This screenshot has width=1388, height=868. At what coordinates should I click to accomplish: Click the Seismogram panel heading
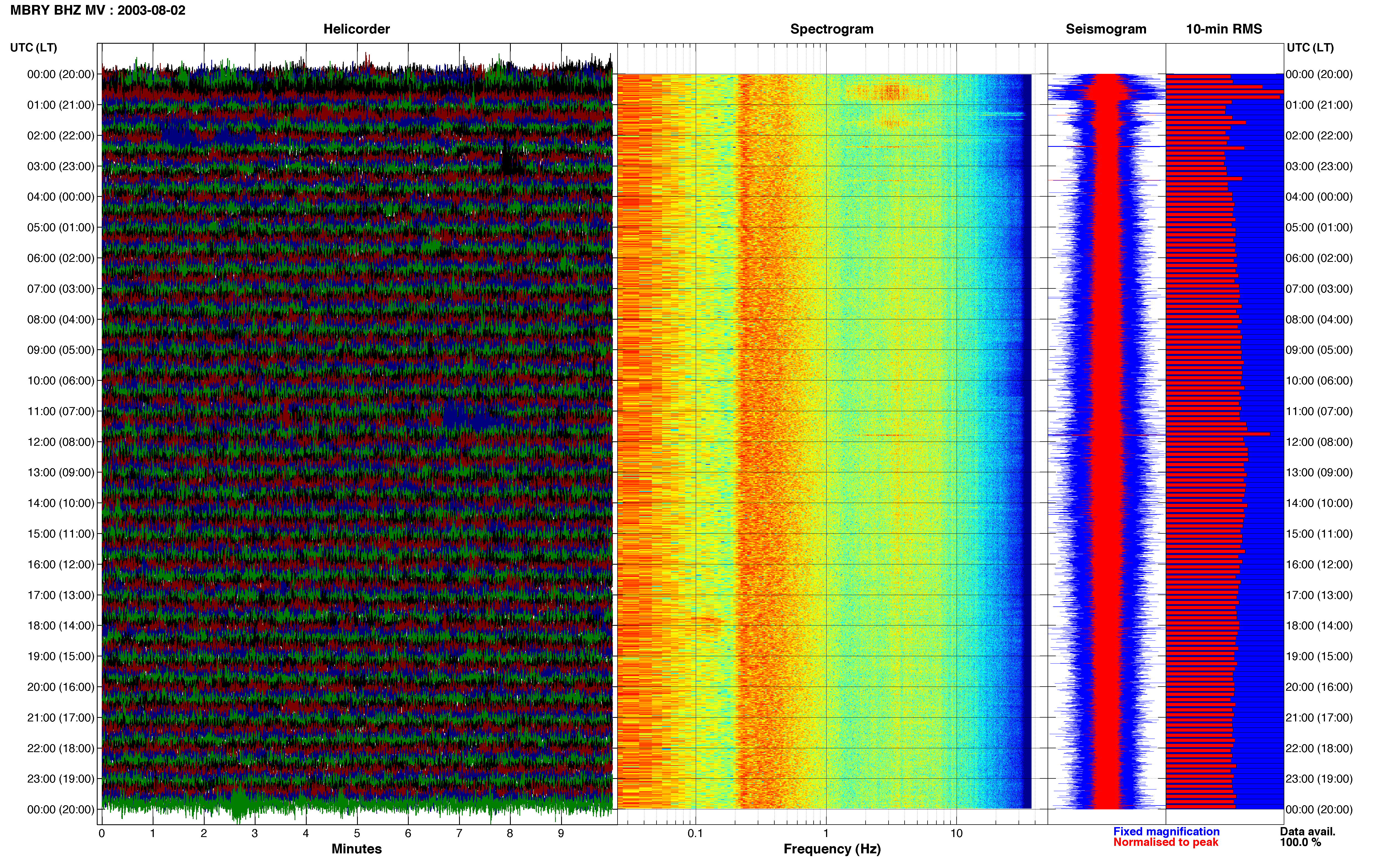(1106, 29)
